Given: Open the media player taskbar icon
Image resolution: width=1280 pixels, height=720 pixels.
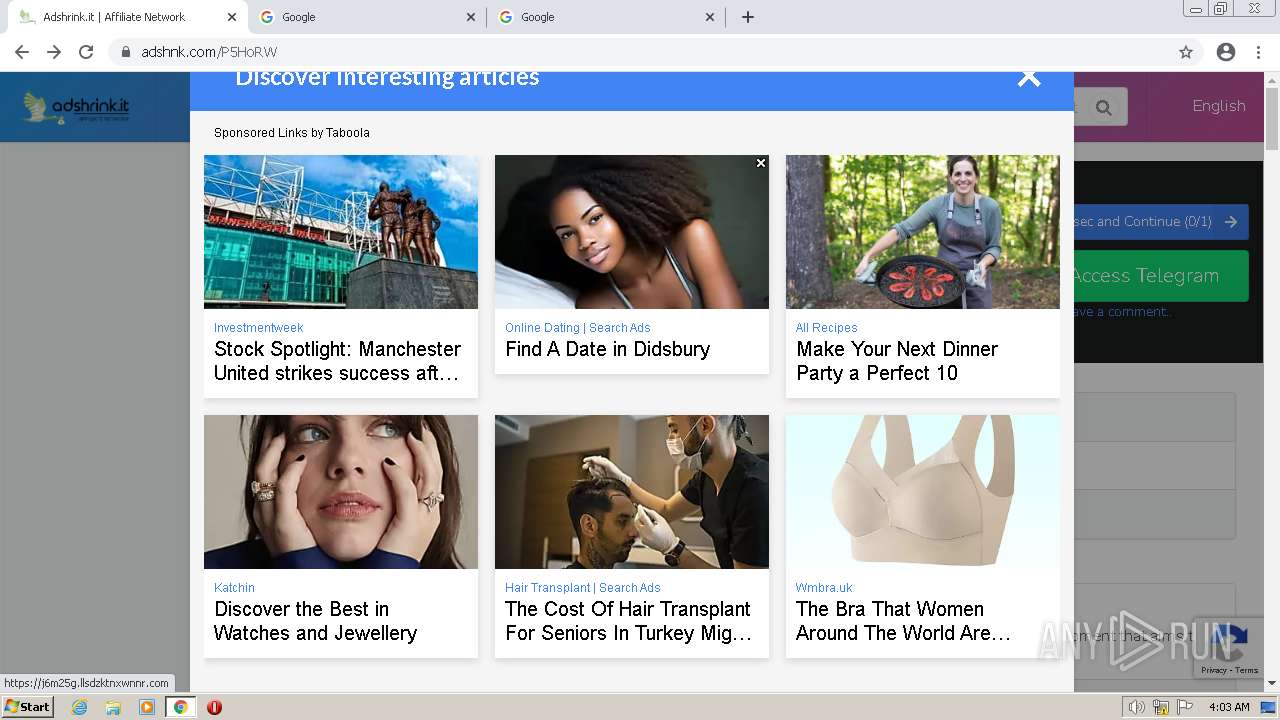Looking at the screenshot, I should (x=147, y=707).
